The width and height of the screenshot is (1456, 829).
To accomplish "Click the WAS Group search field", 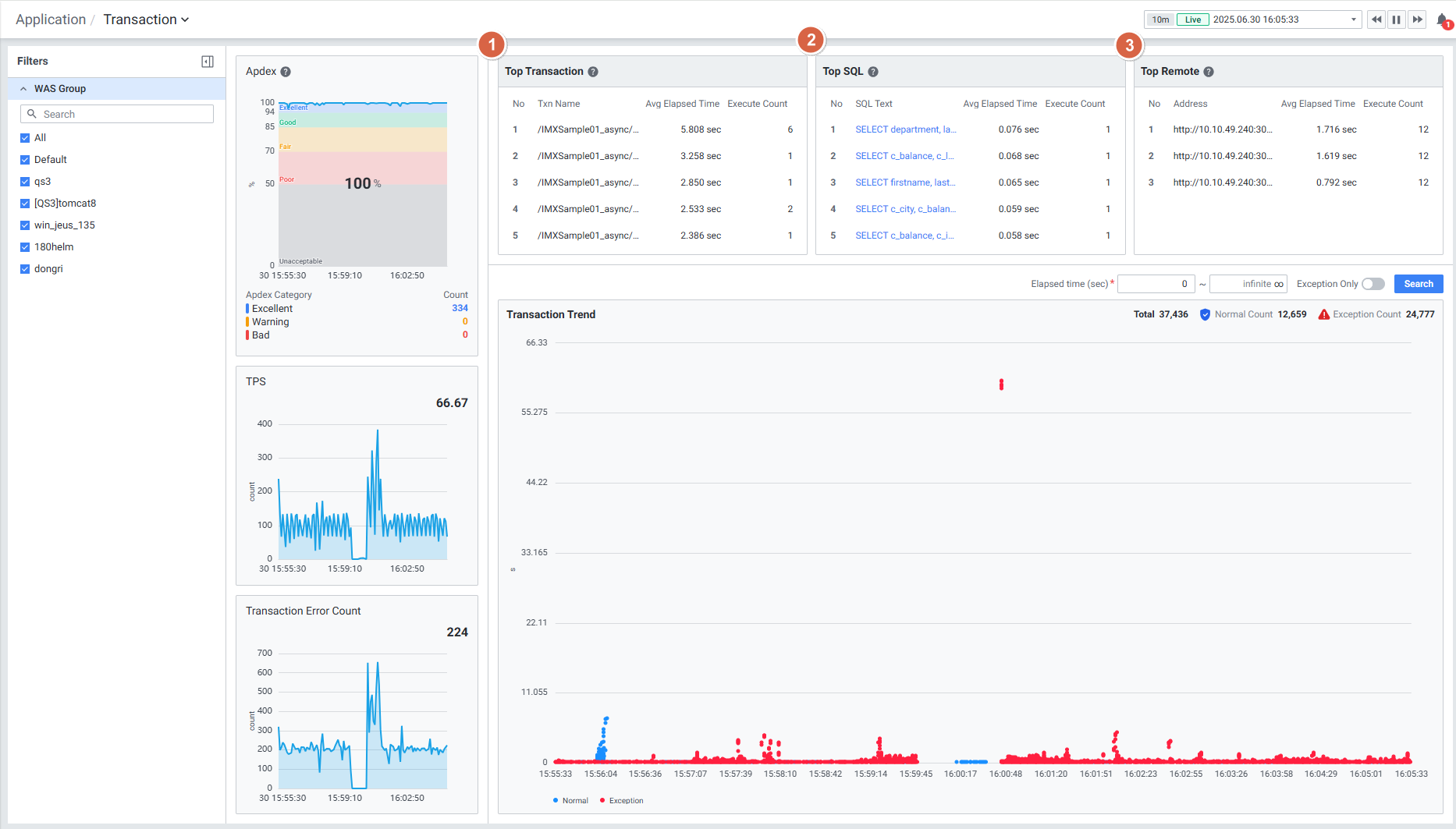I will (117, 114).
